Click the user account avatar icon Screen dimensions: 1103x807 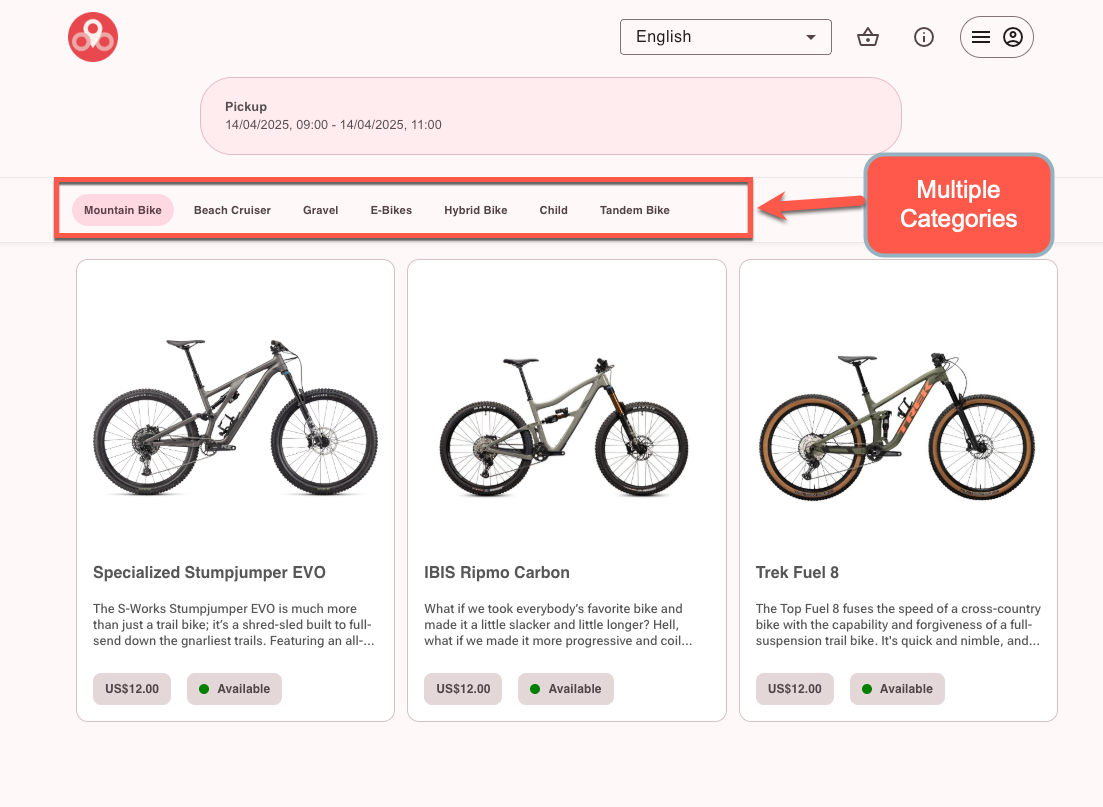[1013, 37]
